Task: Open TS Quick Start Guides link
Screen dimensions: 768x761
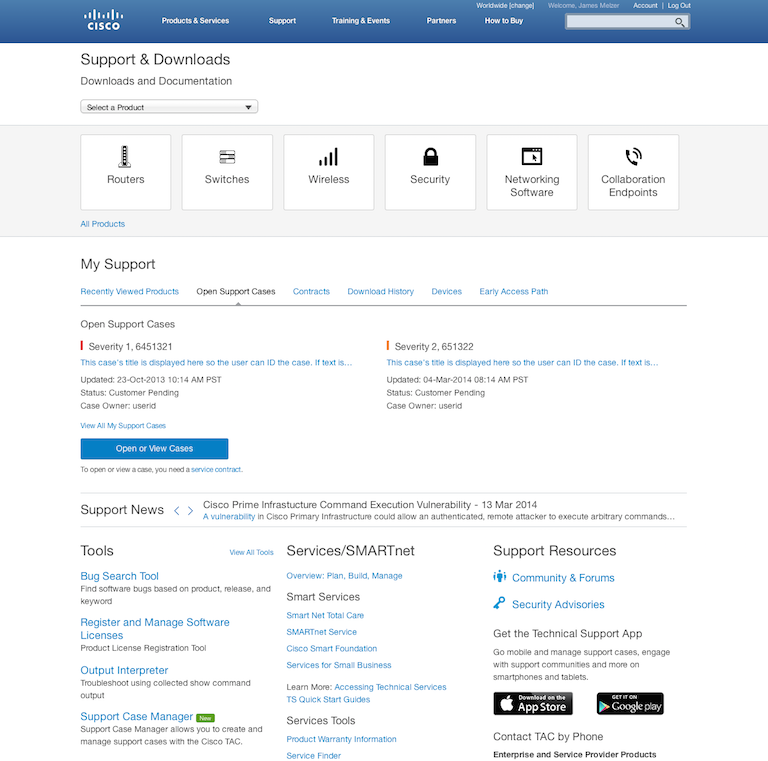Action: 328,700
